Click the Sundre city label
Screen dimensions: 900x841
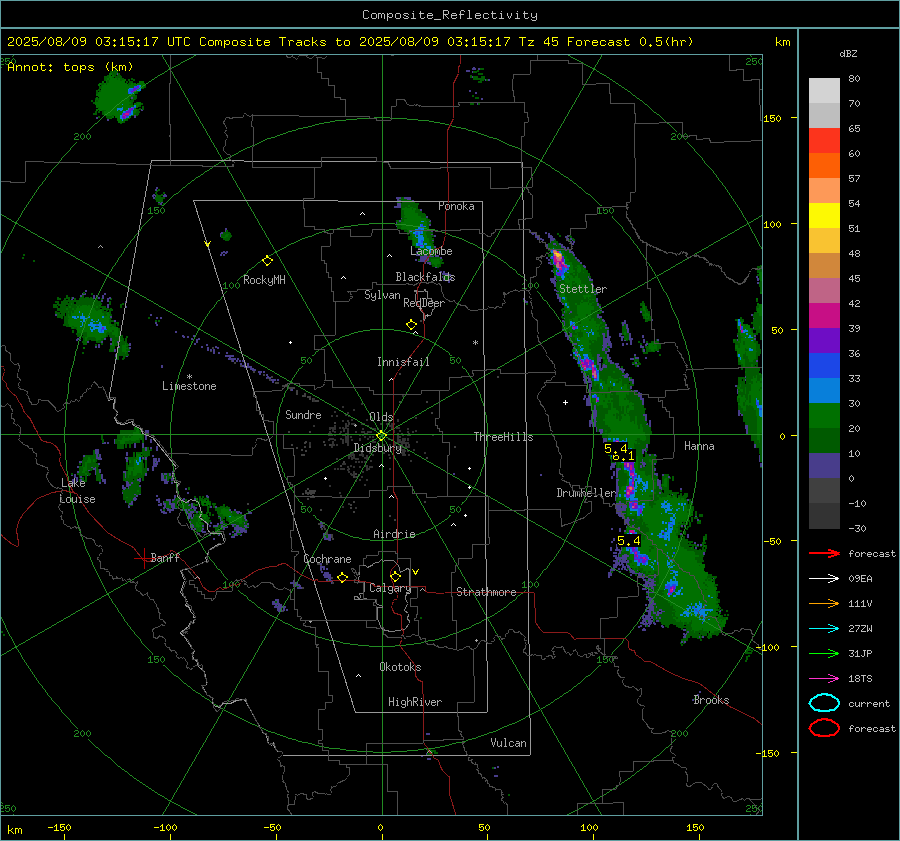pyautogui.click(x=303, y=414)
